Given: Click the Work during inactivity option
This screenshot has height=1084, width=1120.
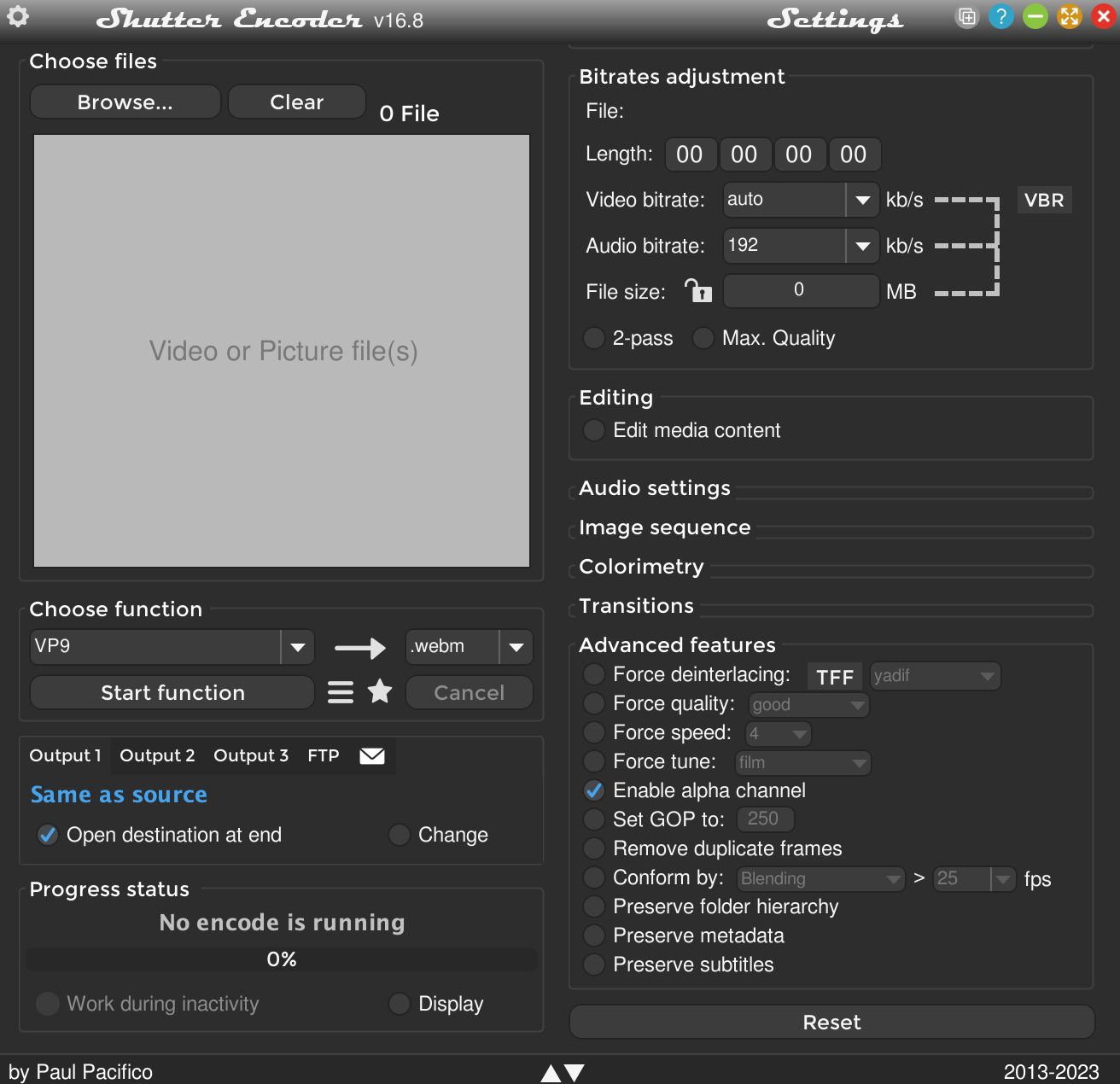Looking at the screenshot, I should [x=148, y=1004].
